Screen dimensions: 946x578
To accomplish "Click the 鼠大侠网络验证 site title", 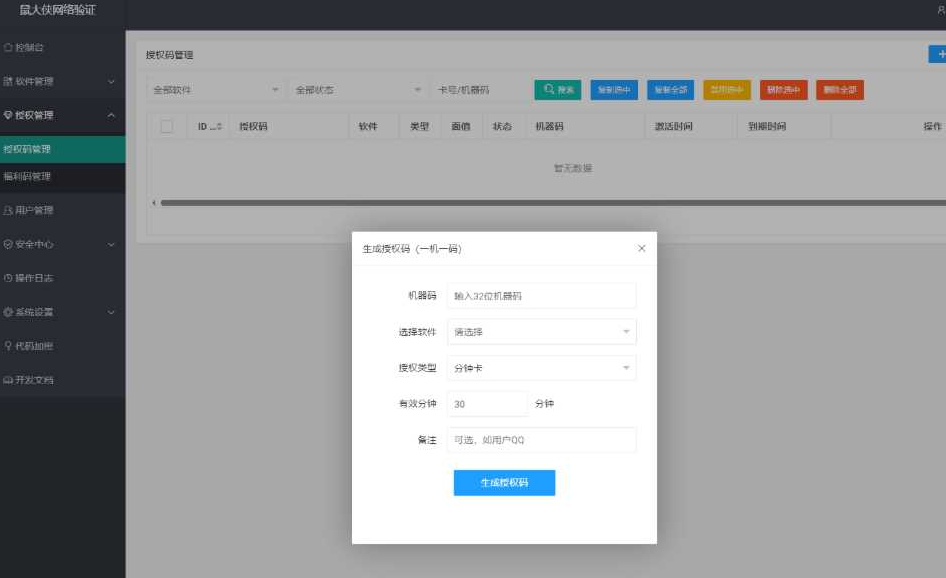I will (x=57, y=10).
